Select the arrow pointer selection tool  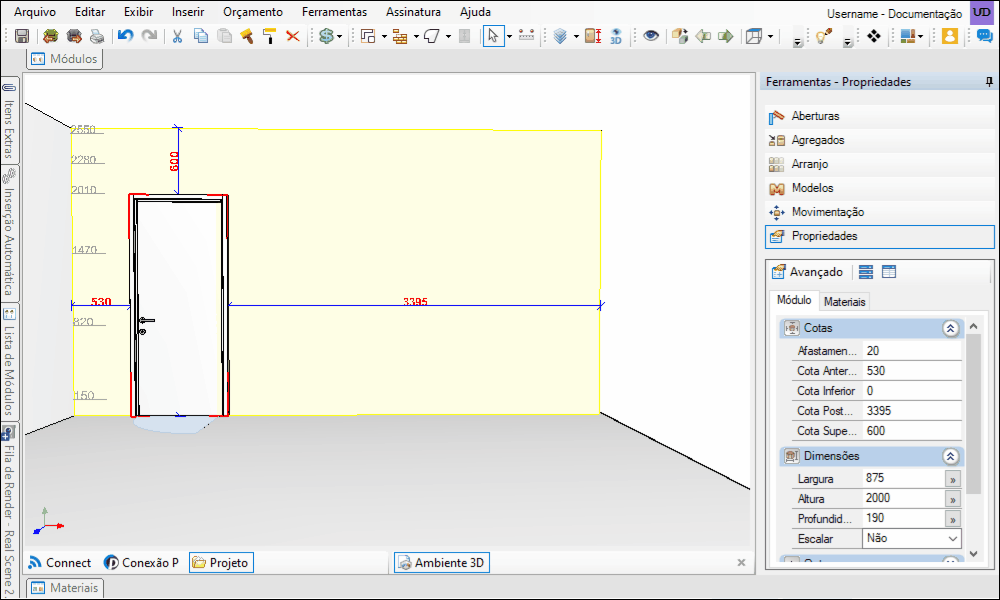[x=493, y=36]
